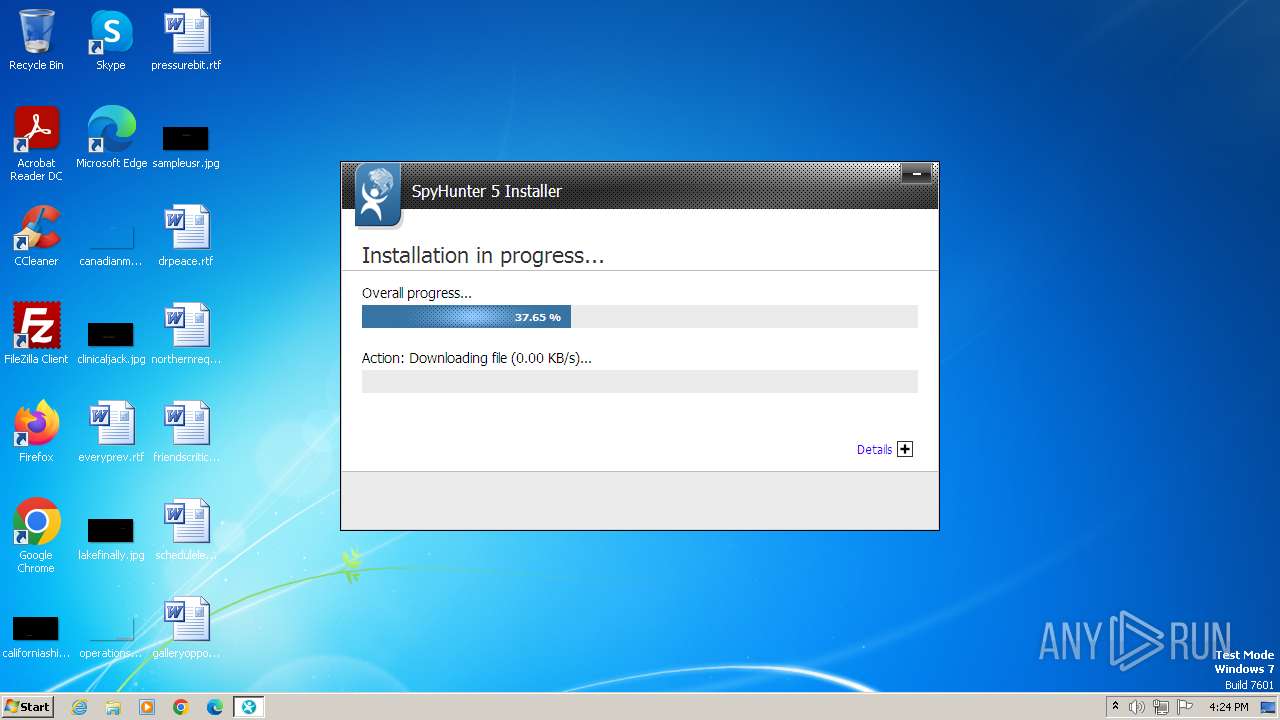Click the Action: Downloading file status text
This screenshot has width=1280, height=720.
click(x=477, y=358)
